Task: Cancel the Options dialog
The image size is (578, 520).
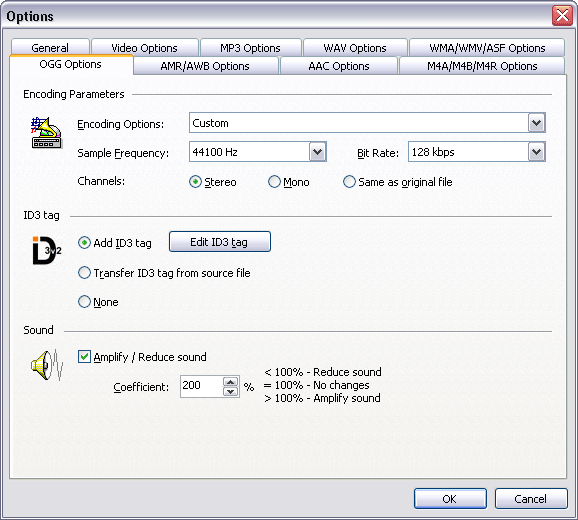Action: pos(531,499)
